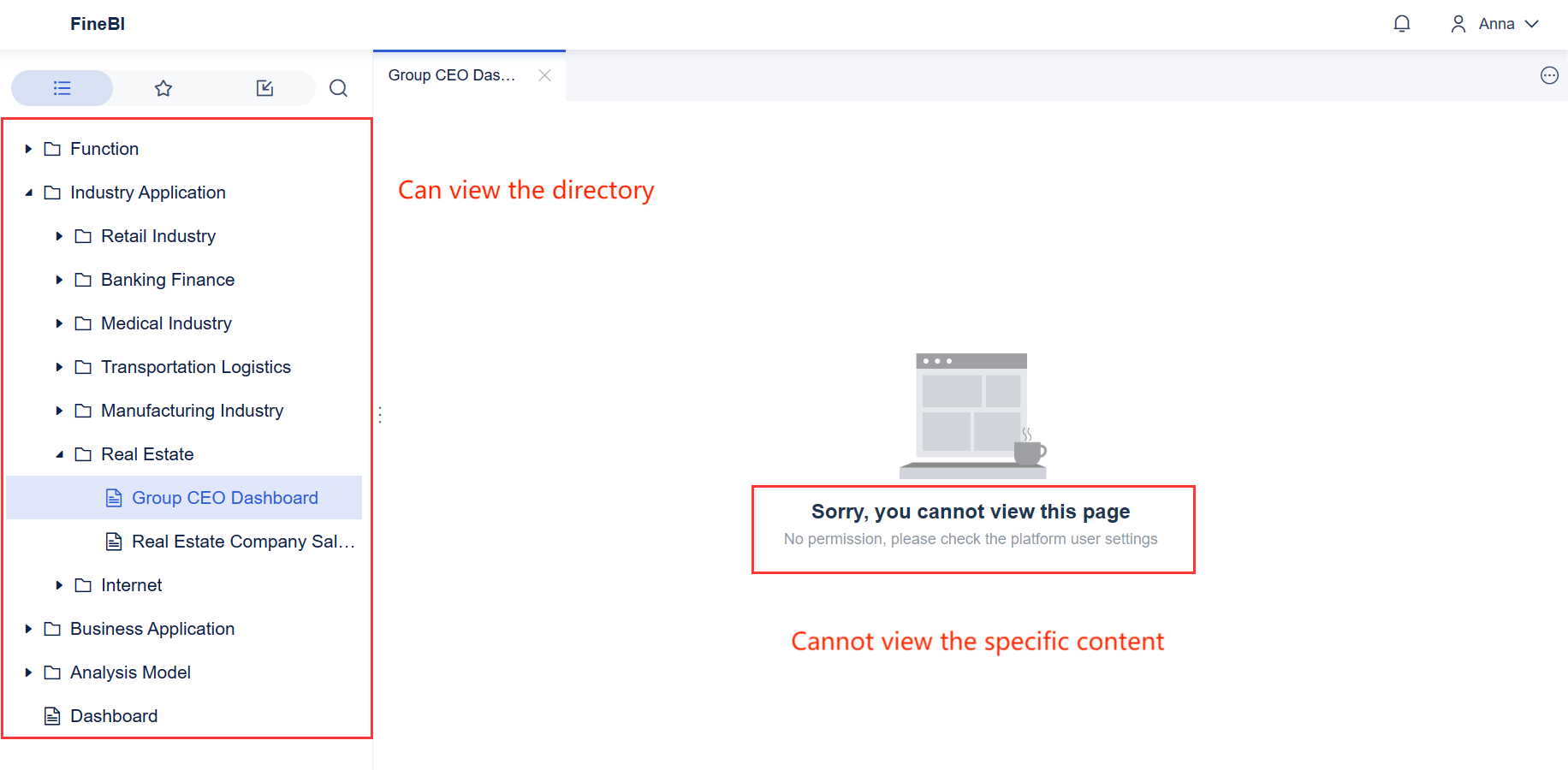1568x770 pixels.
Task: Expand the Medical Industry folder
Action: pos(58,323)
